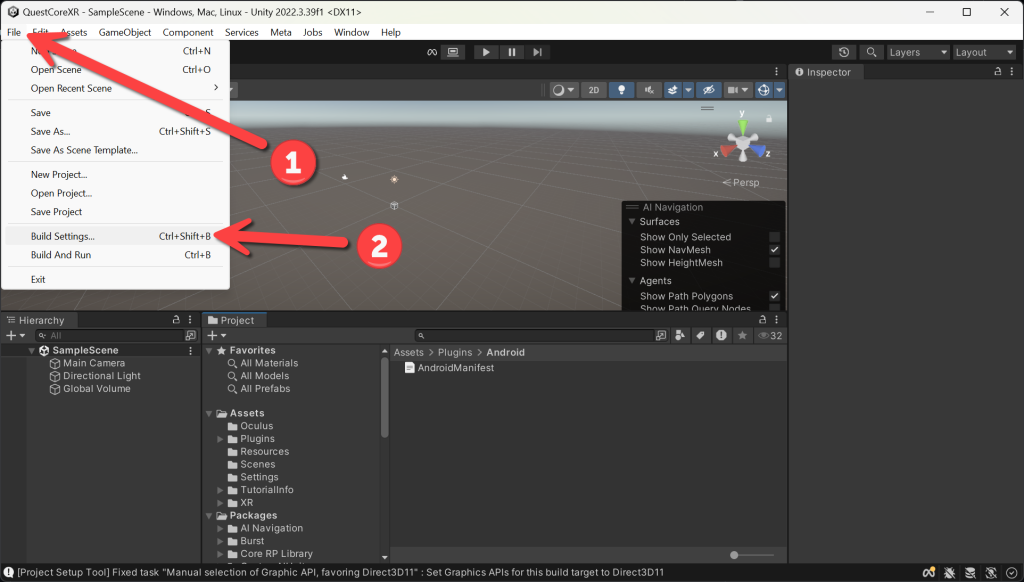Screen dimensions: 1024x582
Task: Enable the Show Only Selected checkbox
Action: point(775,237)
